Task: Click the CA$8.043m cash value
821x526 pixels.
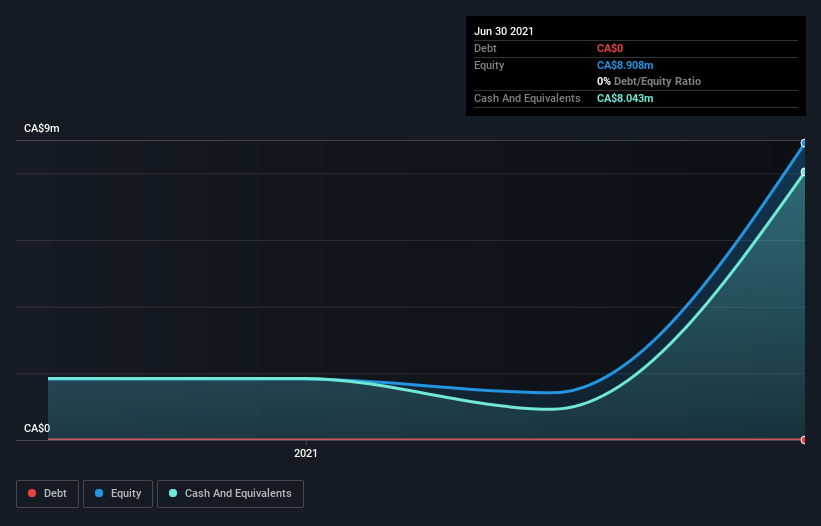Action: click(x=625, y=98)
